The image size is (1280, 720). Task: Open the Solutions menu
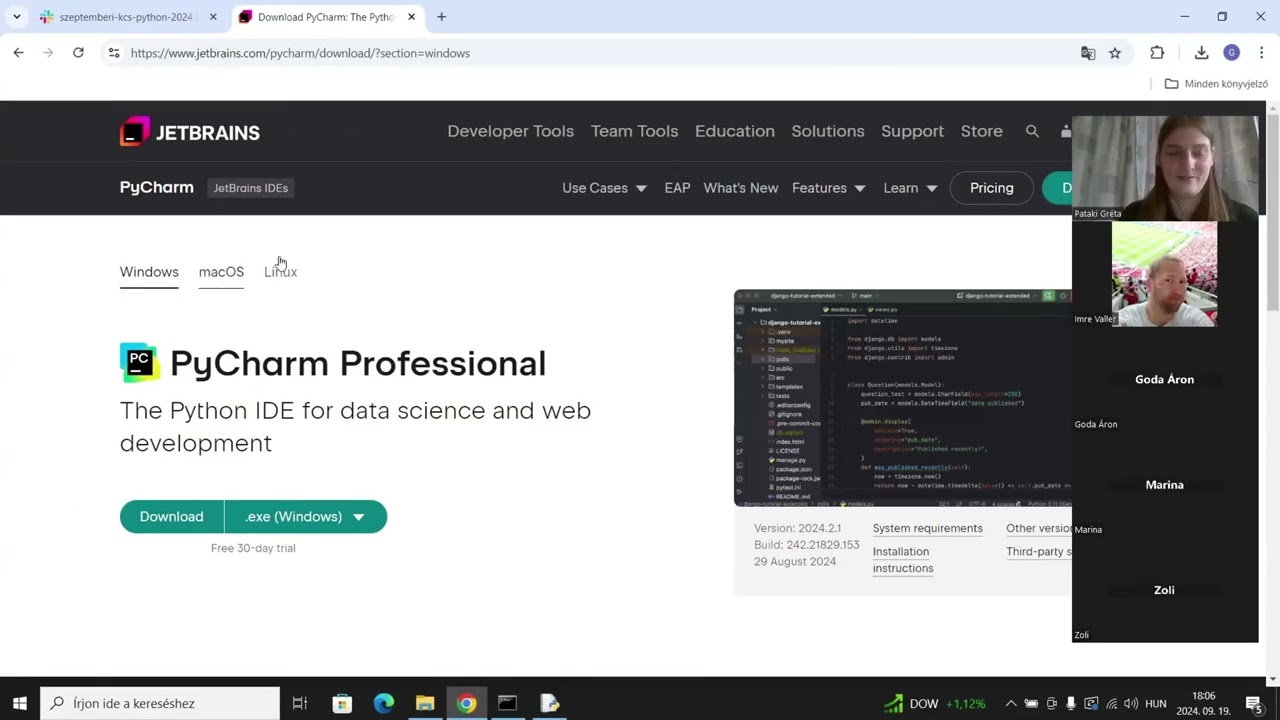tap(828, 131)
